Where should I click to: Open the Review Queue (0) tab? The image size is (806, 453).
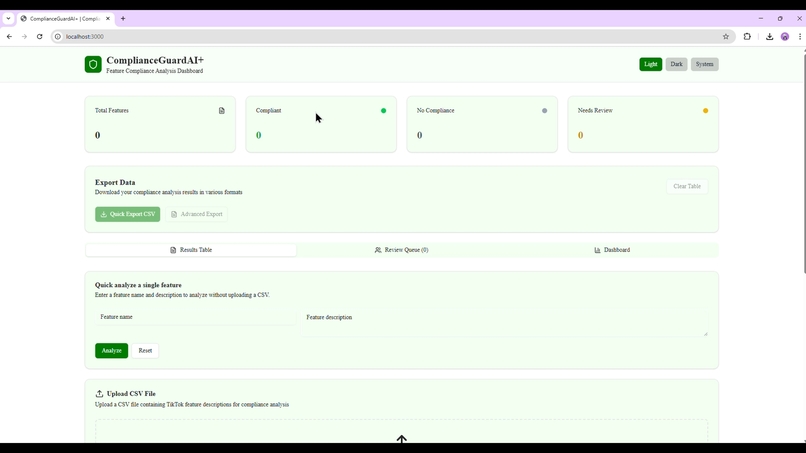pos(401,250)
